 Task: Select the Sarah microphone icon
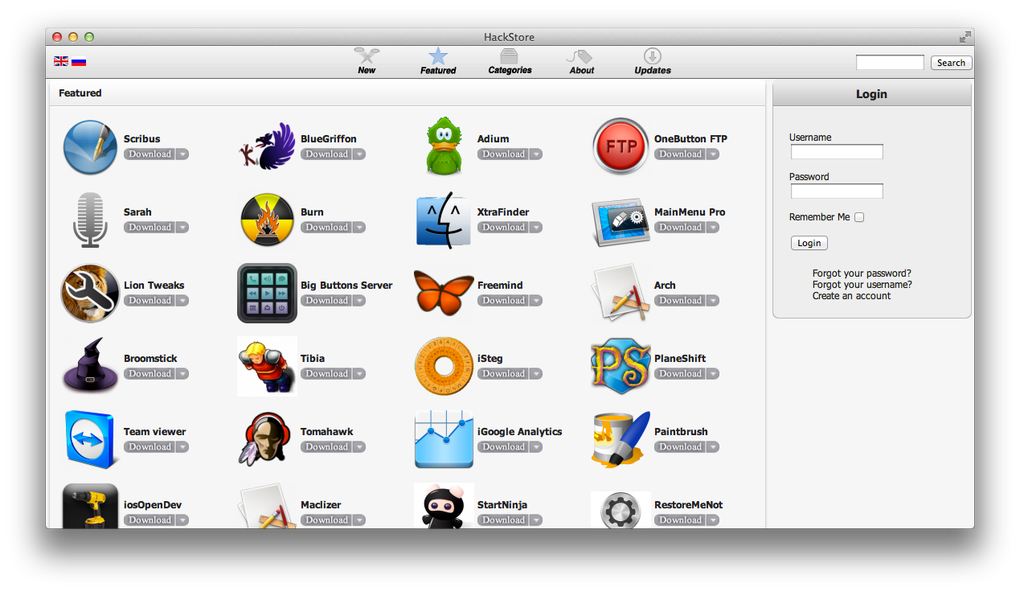90,220
